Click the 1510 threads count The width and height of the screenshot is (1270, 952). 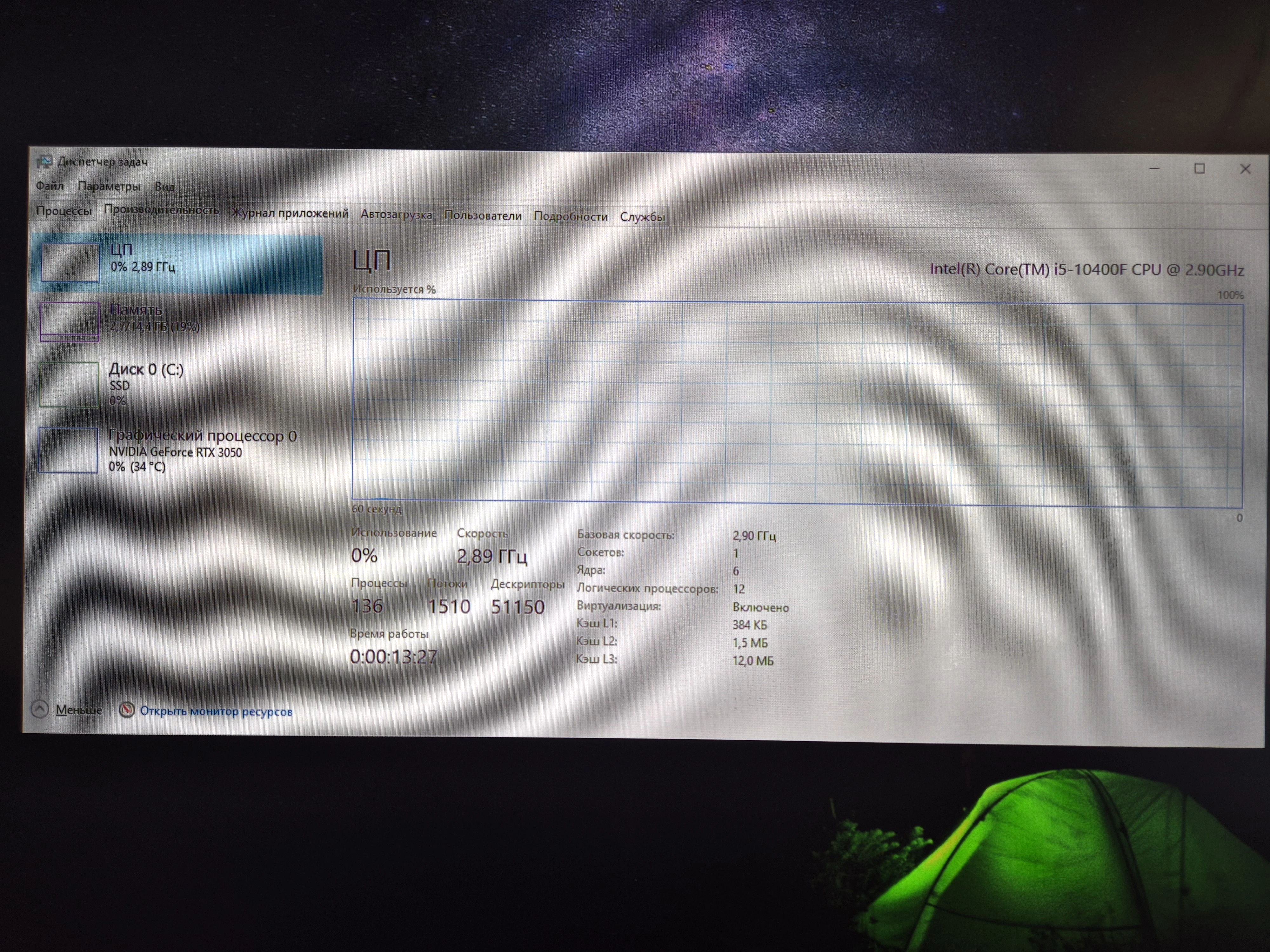click(x=449, y=606)
